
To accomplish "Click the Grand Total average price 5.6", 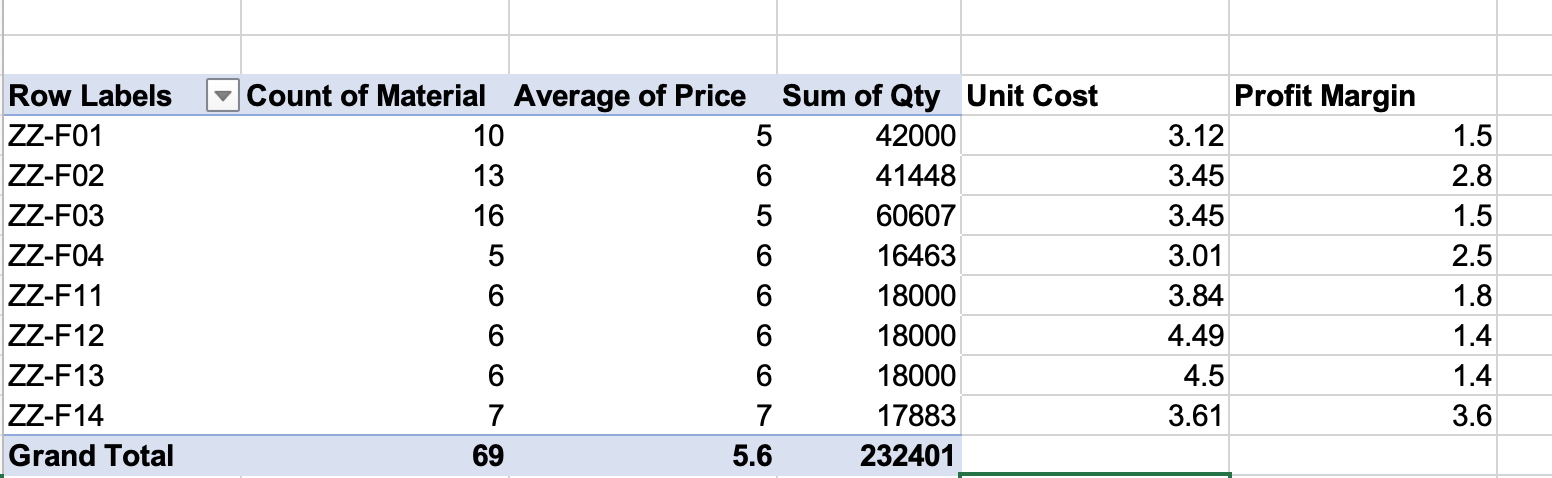I will (753, 456).
